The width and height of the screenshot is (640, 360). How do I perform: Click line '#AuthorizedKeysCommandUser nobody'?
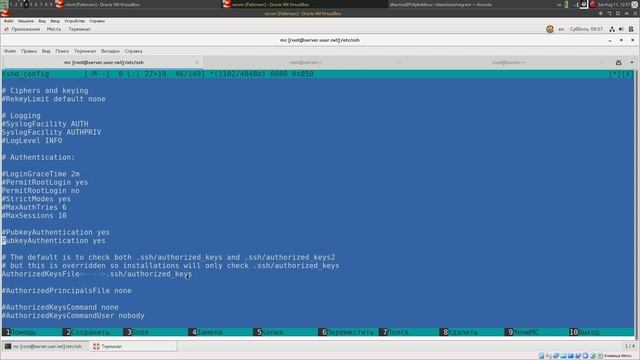pyautogui.click(x=73, y=316)
